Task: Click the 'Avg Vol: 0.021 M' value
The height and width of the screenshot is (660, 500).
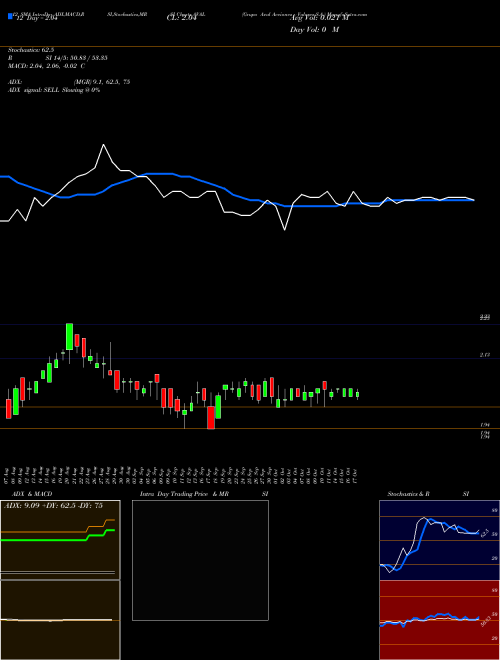Action: pyautogui.click(x=319, y=18)
